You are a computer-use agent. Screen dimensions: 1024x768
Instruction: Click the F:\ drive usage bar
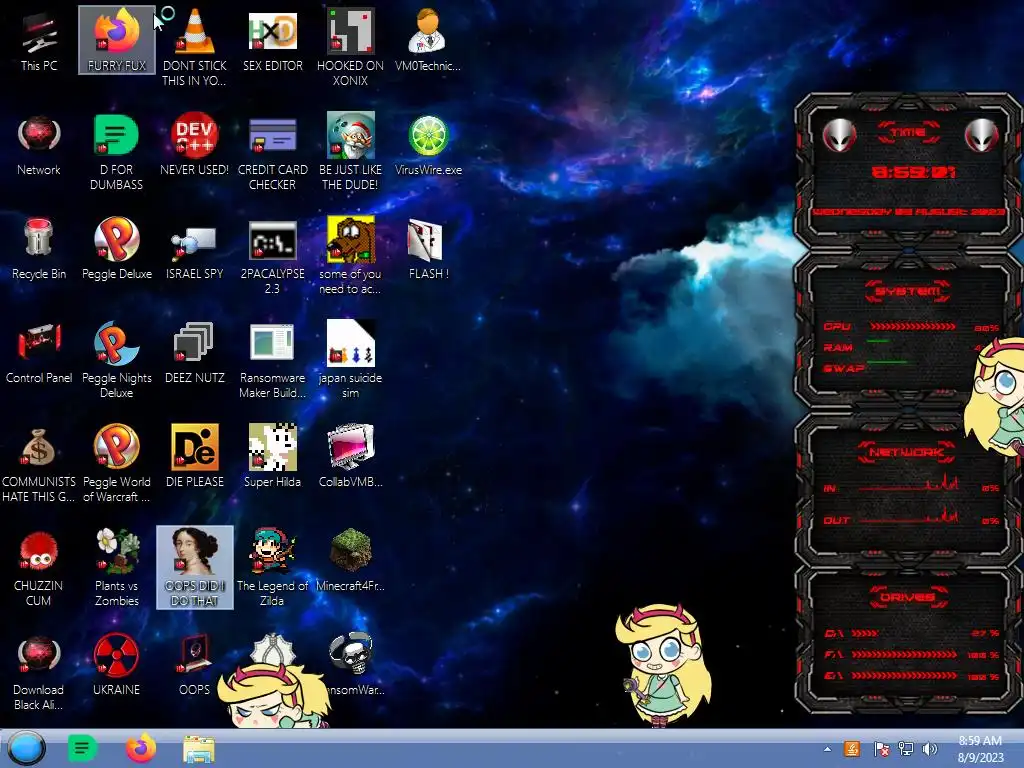click(x=904, y=654)
